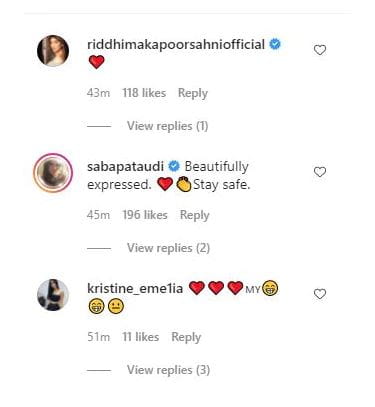Open riddhimakapoorsahniofficial's profile picture
The image size is (375, 407).
coord(53,51)
